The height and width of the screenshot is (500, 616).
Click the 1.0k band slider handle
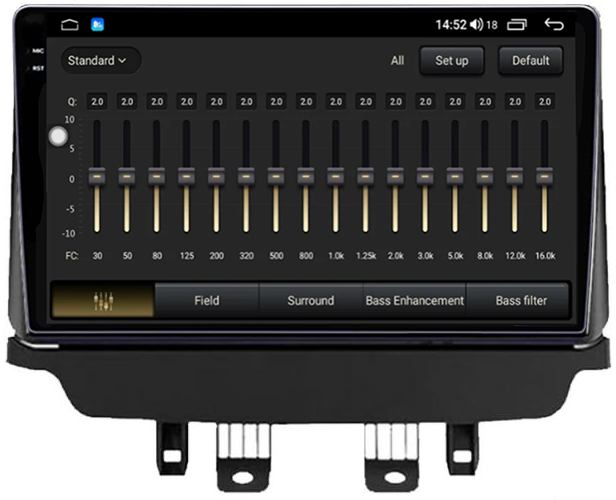pos(335,175)
